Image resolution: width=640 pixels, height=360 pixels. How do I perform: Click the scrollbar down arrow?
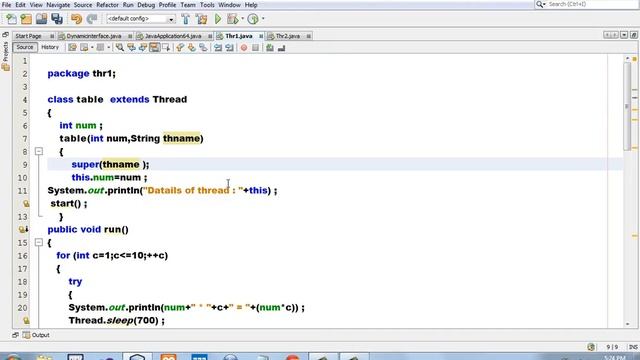(627, 324)
